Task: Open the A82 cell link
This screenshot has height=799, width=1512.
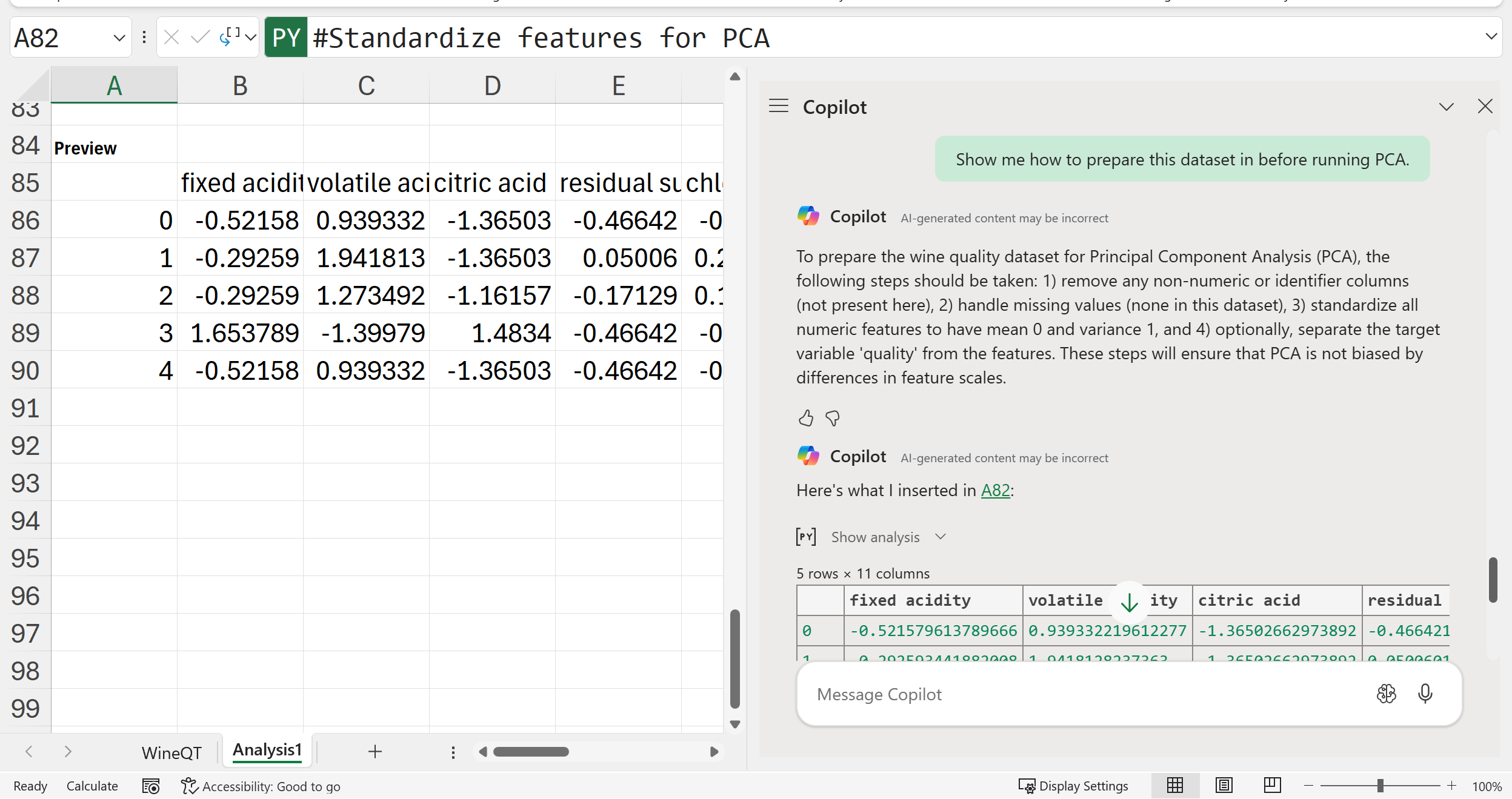Action: point(995,490)
